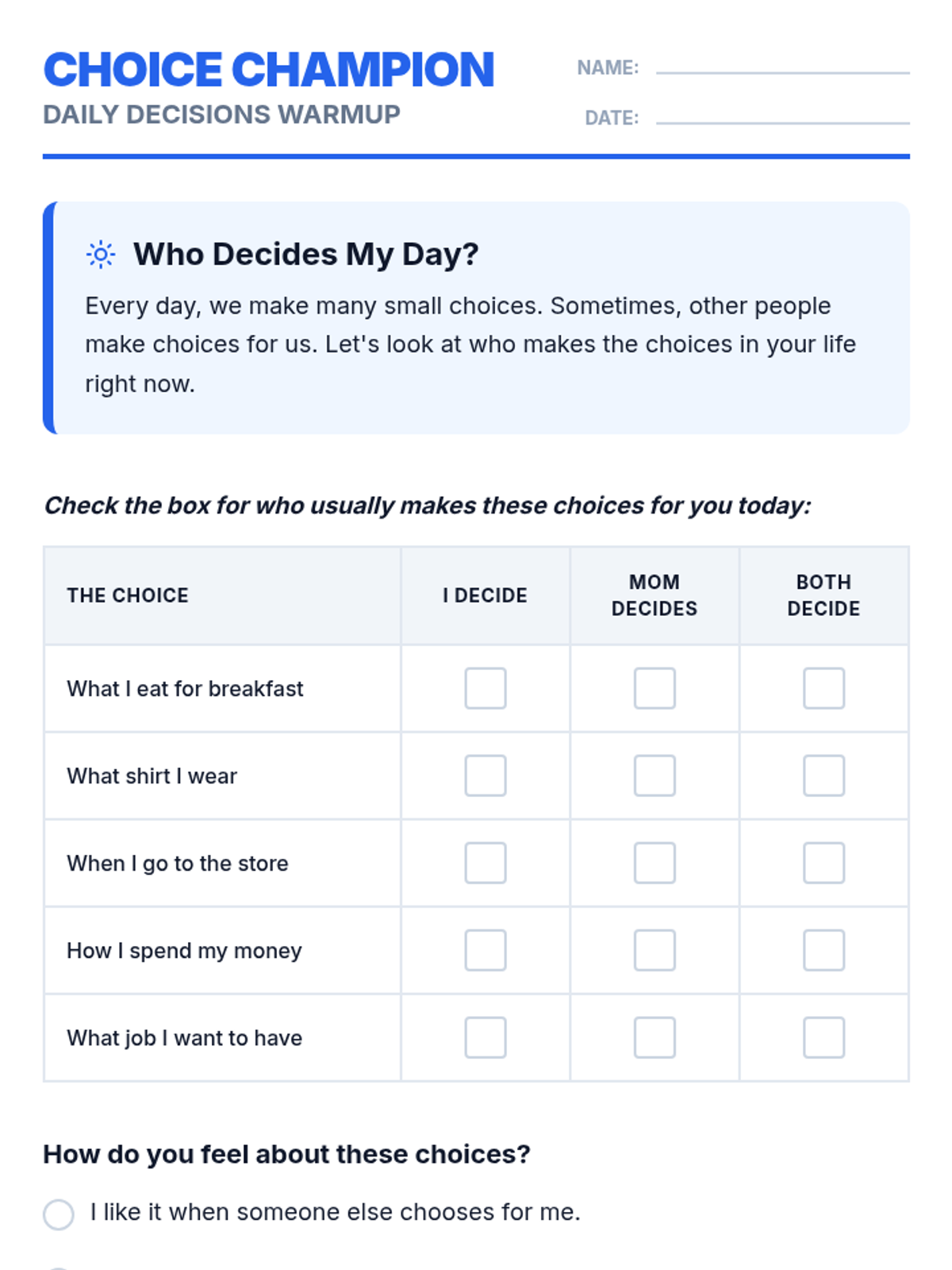Check I Decide for job choice
The image size is (952, 1270).
486,1037
